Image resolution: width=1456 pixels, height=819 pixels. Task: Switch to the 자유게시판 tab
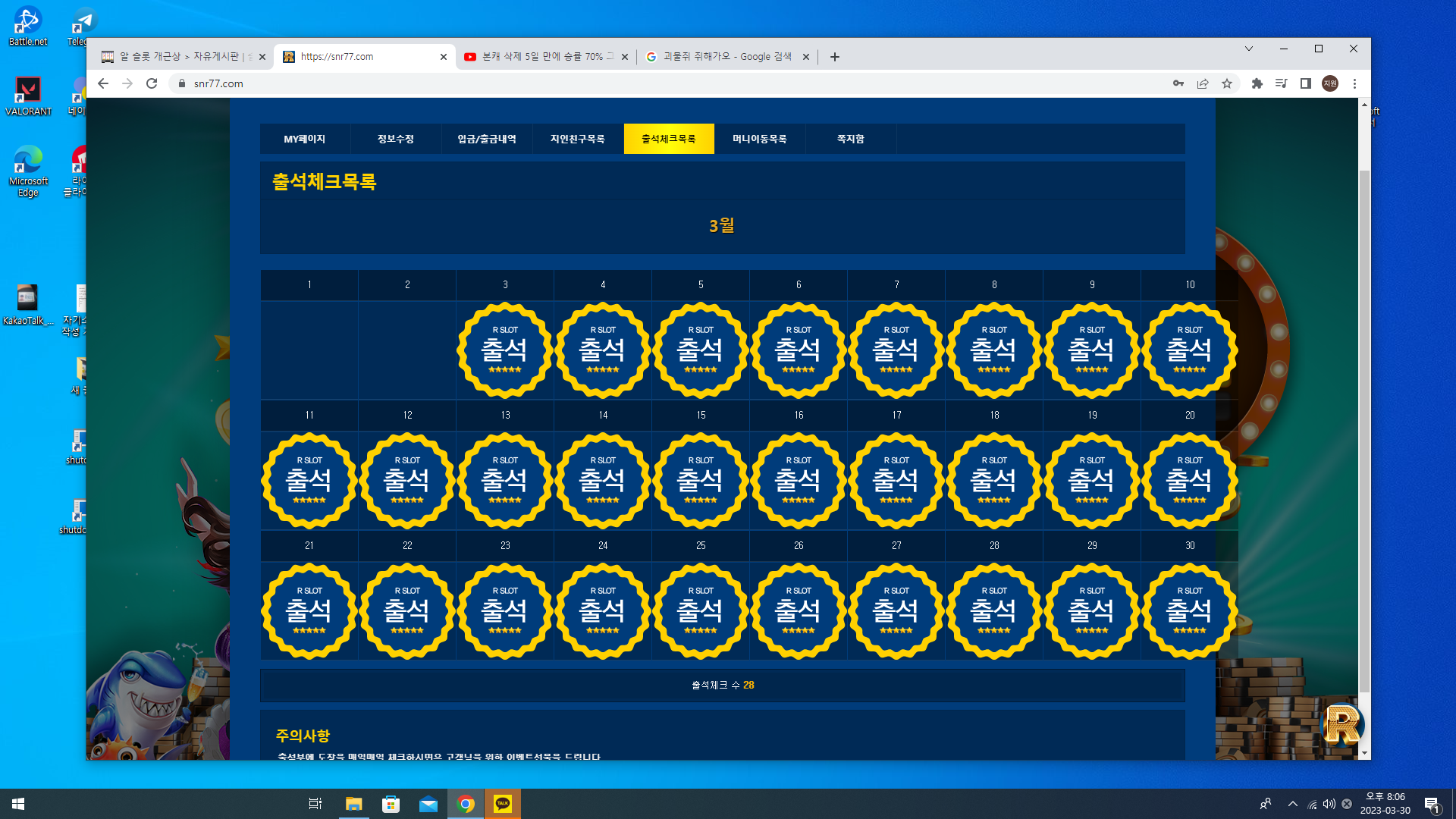tap(184, 57)
